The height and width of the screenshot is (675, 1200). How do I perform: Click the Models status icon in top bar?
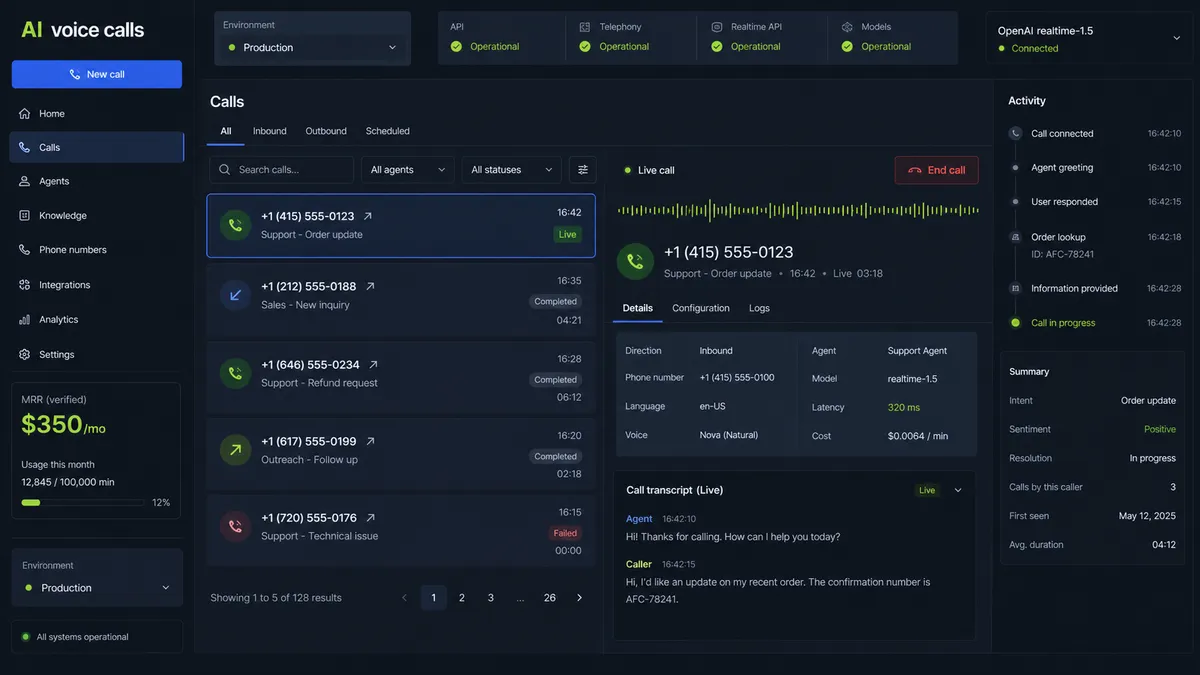pyautogui.click(x=847, y=27)
